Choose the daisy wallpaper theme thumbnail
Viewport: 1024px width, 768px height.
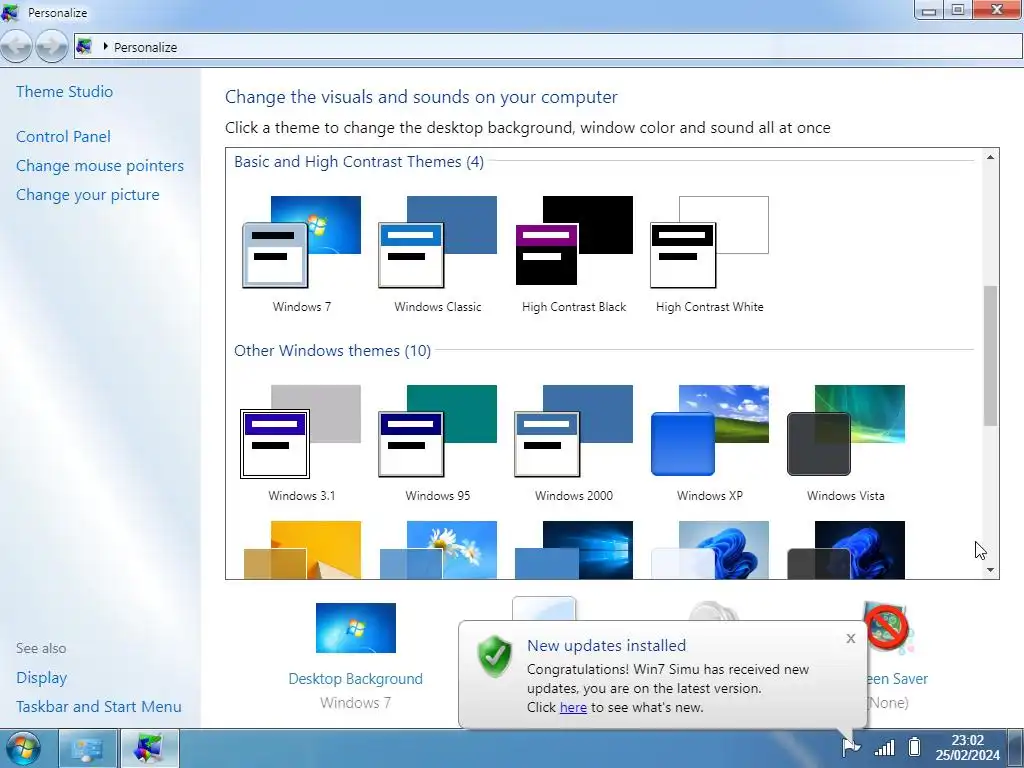(x=438, y=550)
